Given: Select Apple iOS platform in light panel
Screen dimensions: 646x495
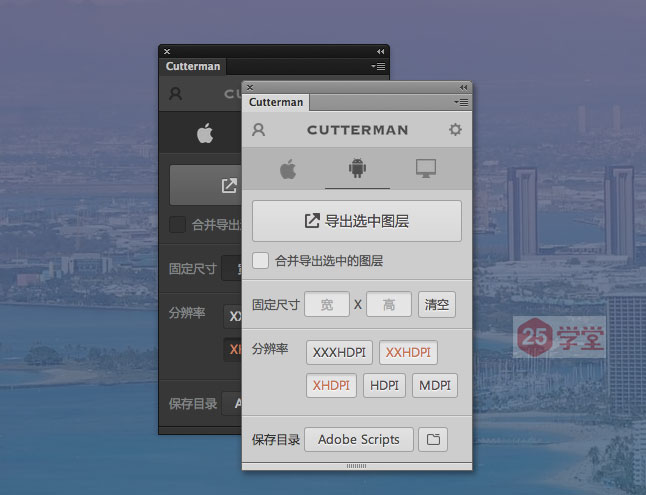Looking at the screenshot, I should [288, 169].
